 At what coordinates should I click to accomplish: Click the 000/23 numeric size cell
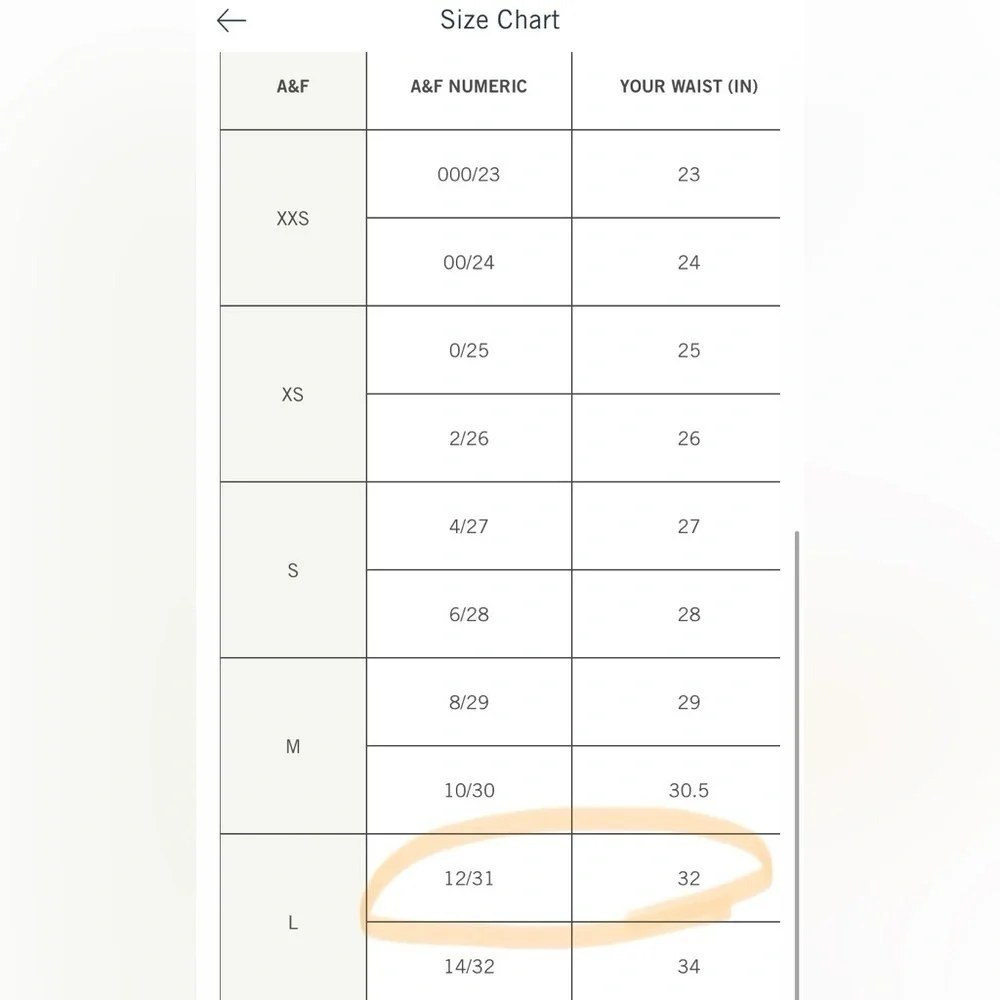pos(469,174)
